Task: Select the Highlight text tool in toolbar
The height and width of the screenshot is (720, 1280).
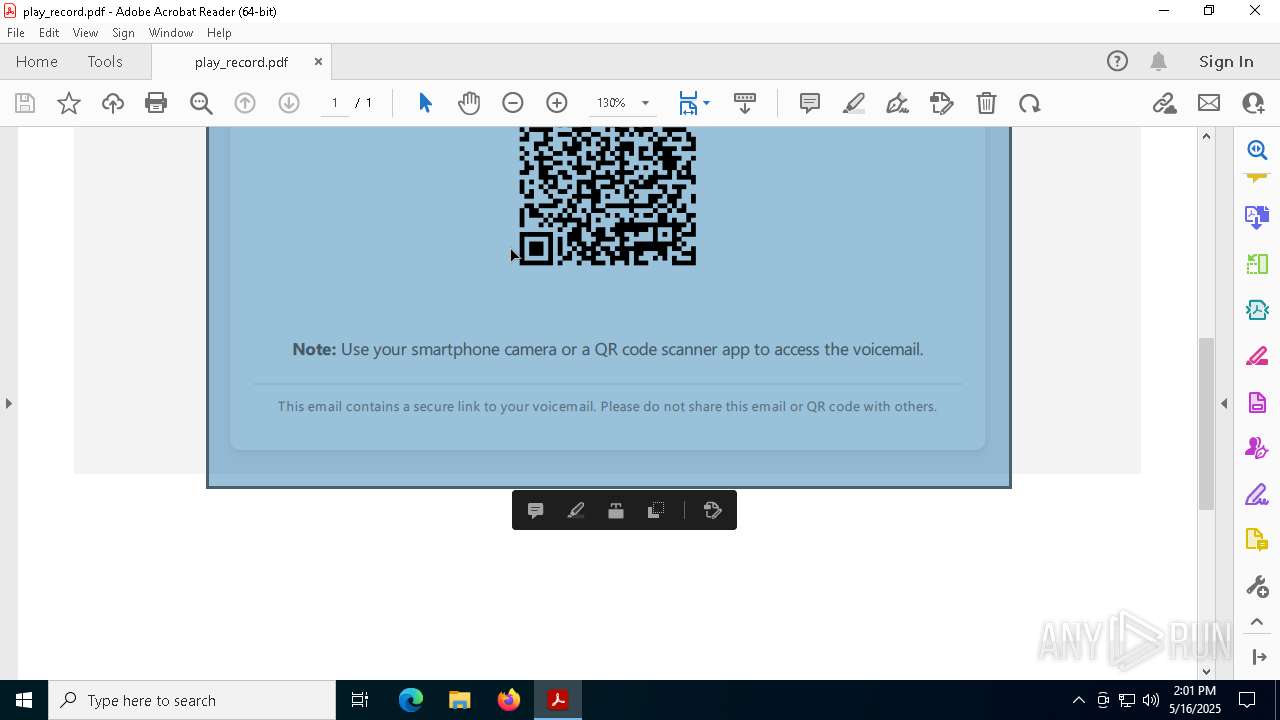Action: pyautogui.click(x=854, y=103)
